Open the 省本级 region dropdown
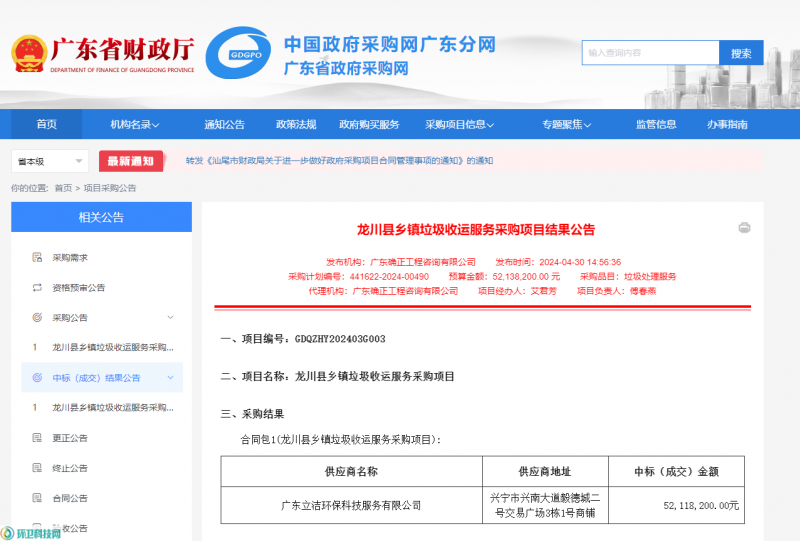The width and height of the screenshot is (800, 541). click(50, 161)
